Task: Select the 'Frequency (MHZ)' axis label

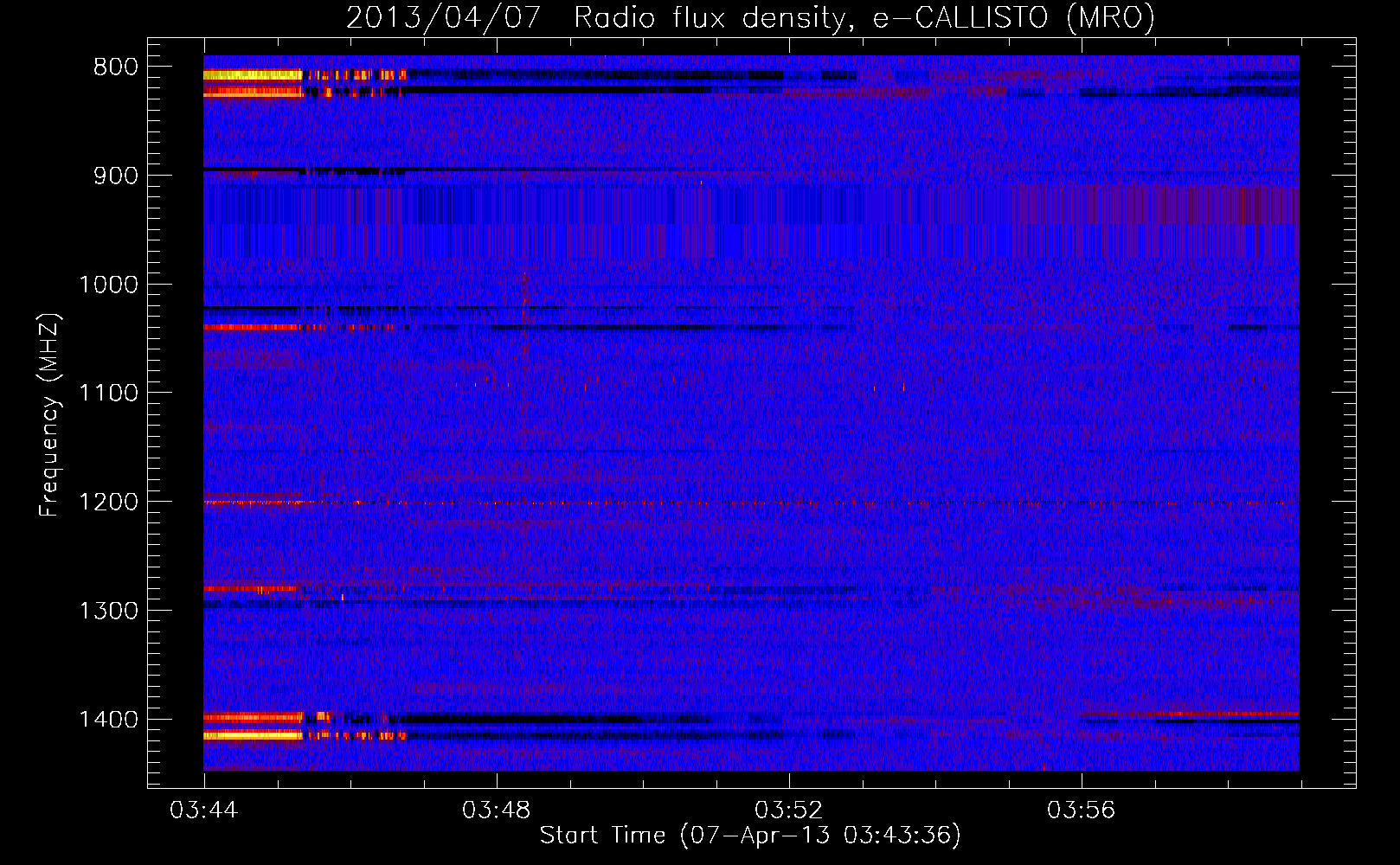Action: tap(49, 415)
